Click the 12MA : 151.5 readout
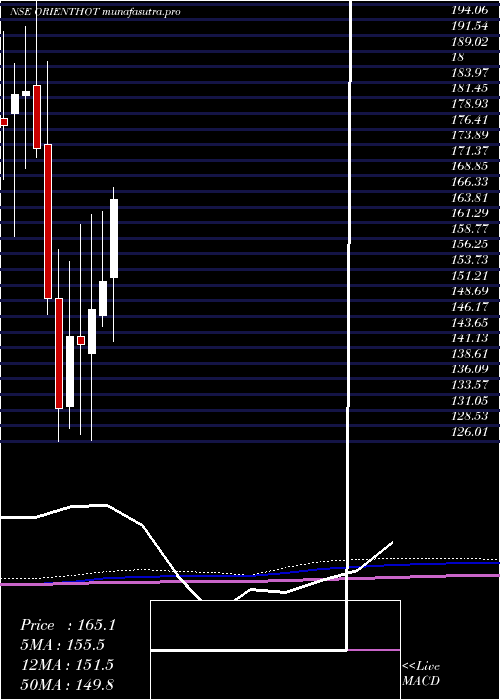 pos(68,664)
